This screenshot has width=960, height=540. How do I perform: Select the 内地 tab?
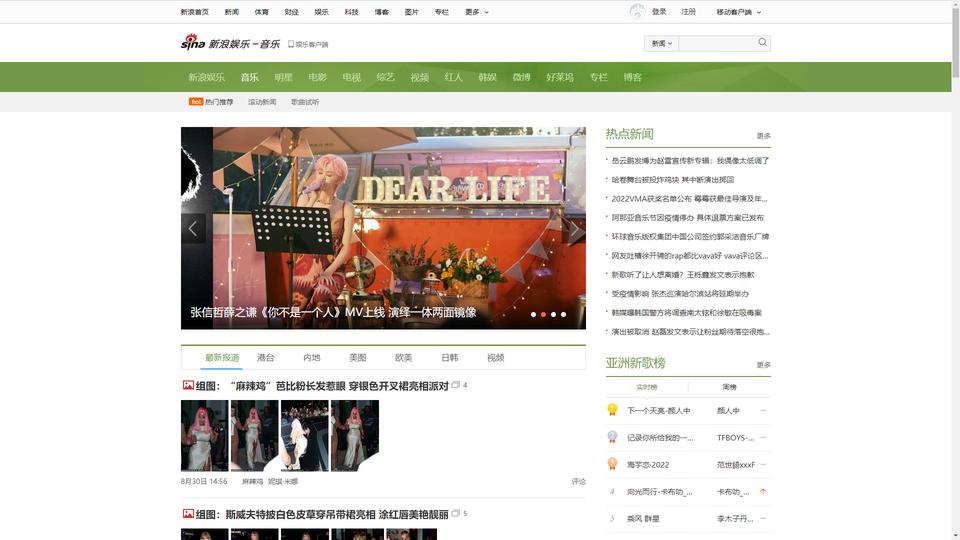pyautogui.click(x=312, y=358)
